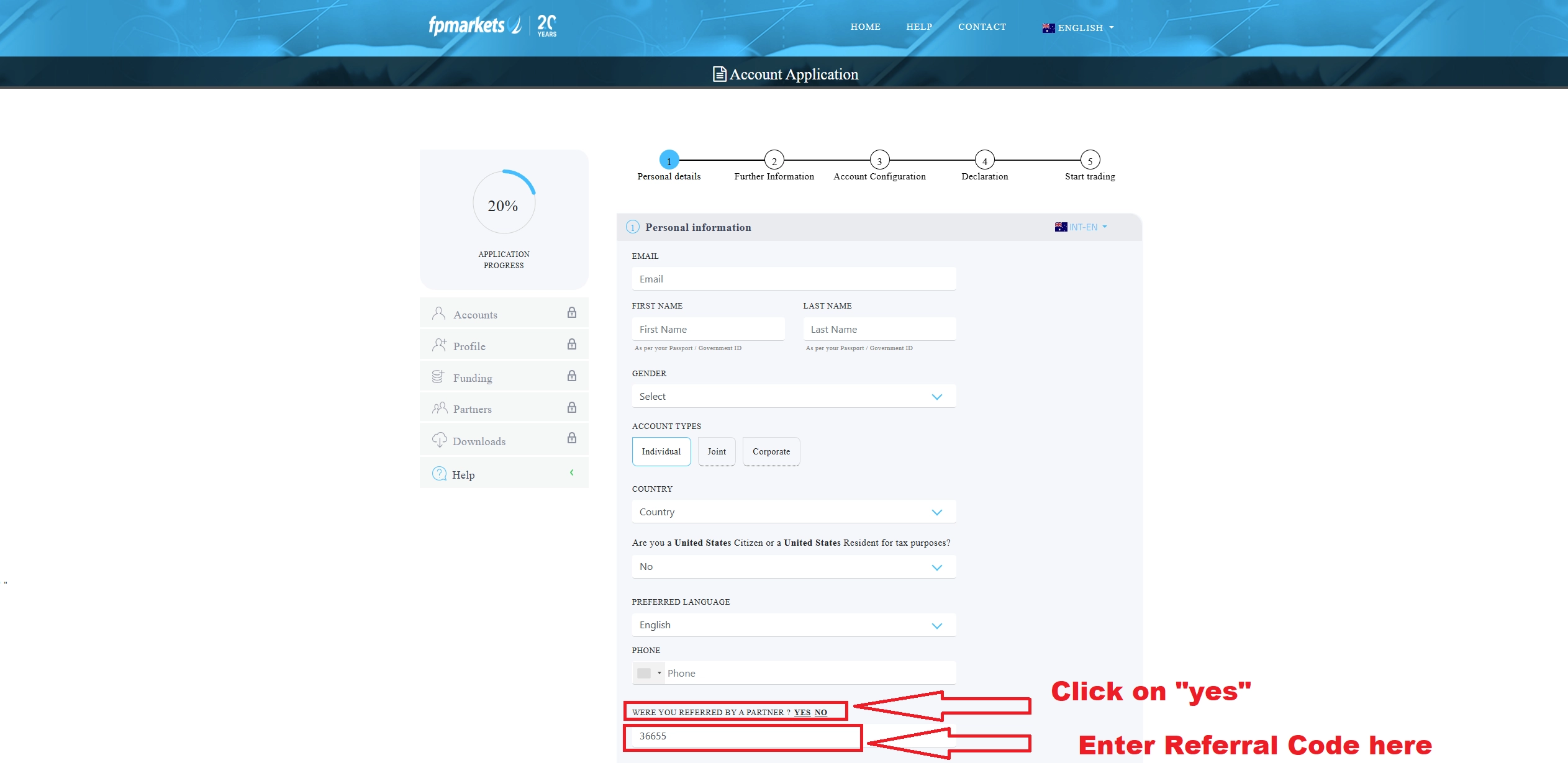Click the Profile add-user icon
The image size is (1568, 763).
439,345
